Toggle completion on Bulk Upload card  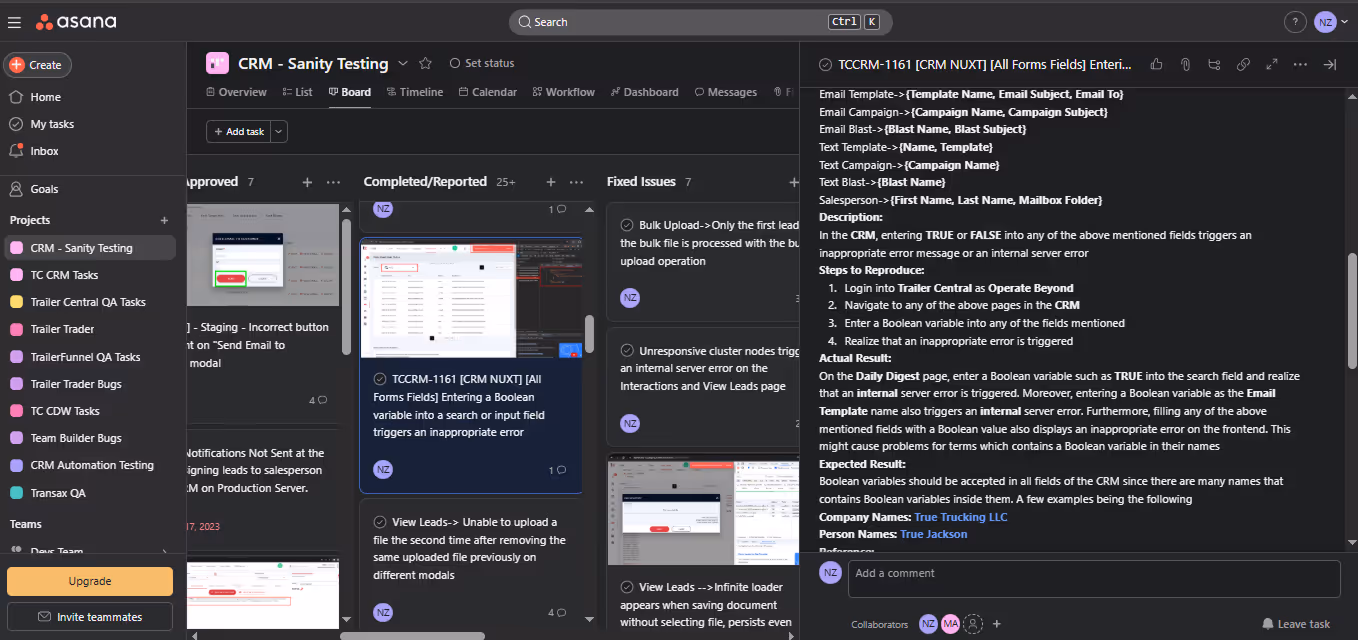point(627,225)
